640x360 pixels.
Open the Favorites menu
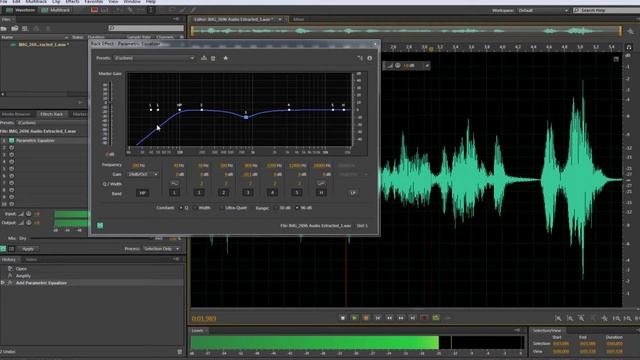pyautogui.click(x=94, y=2)
